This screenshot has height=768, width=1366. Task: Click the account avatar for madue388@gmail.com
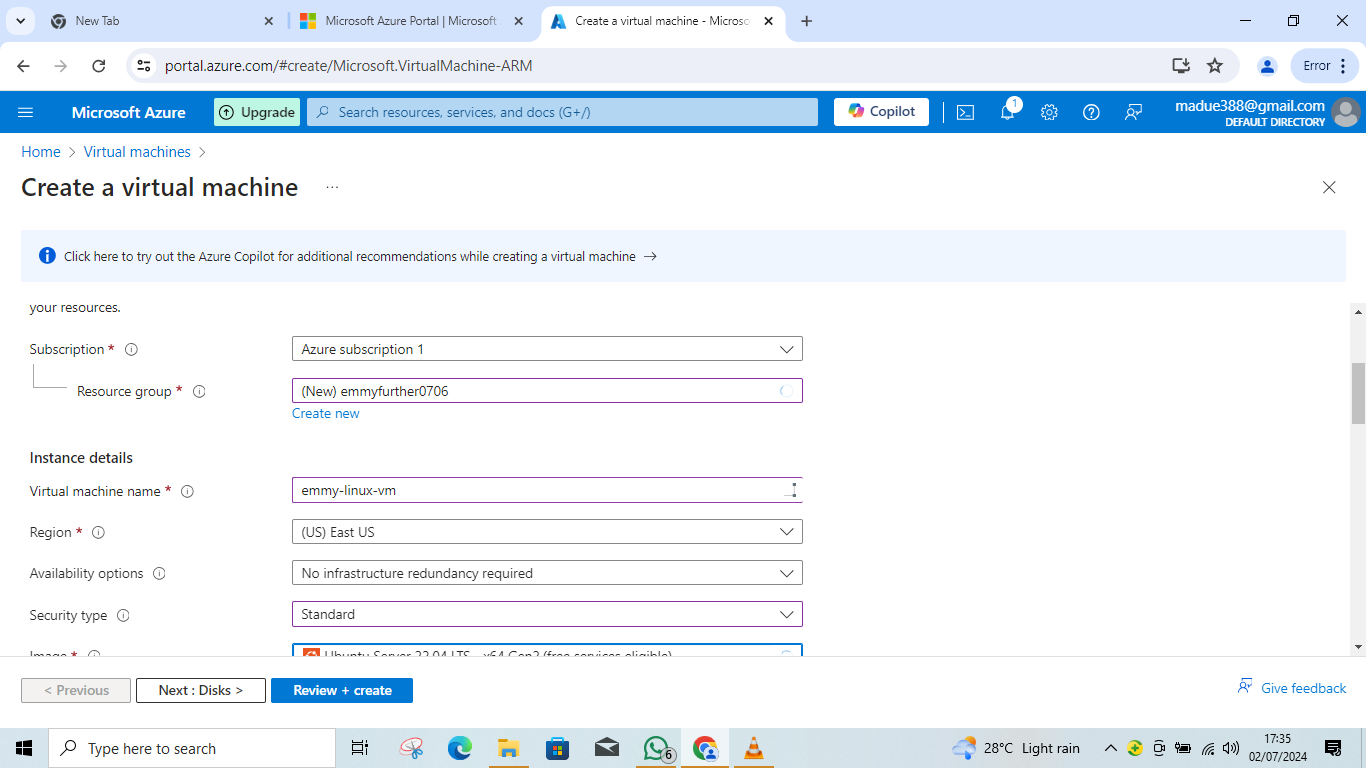[1346, 112]
